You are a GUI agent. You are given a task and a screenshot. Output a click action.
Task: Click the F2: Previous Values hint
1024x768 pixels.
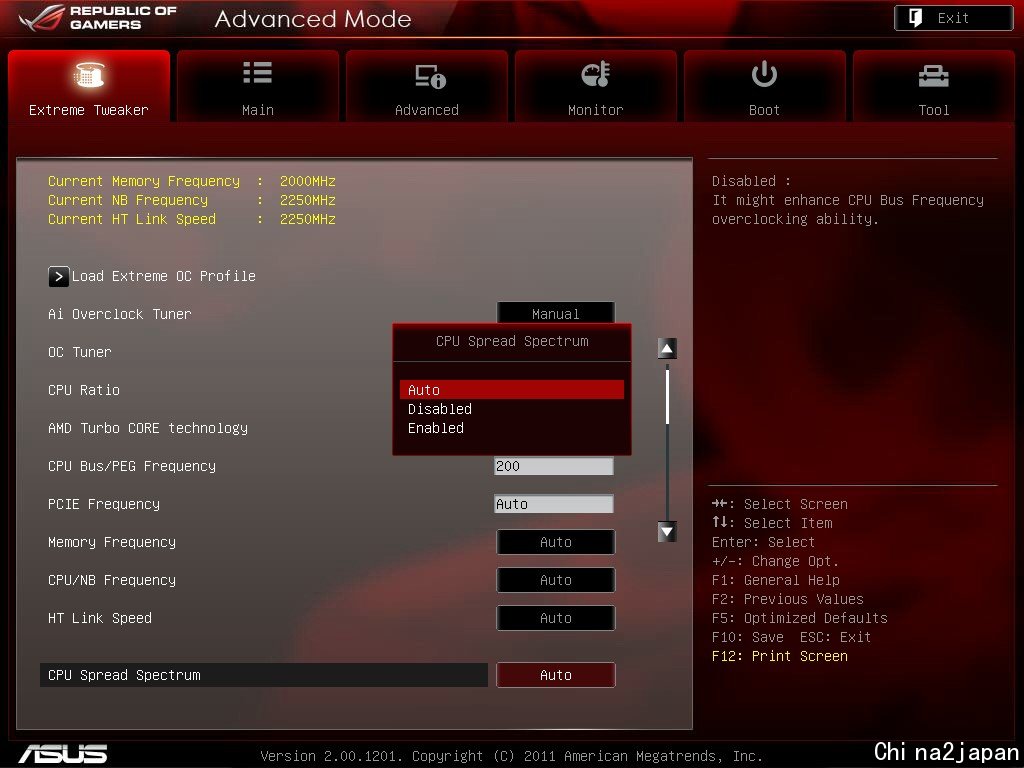788,600
